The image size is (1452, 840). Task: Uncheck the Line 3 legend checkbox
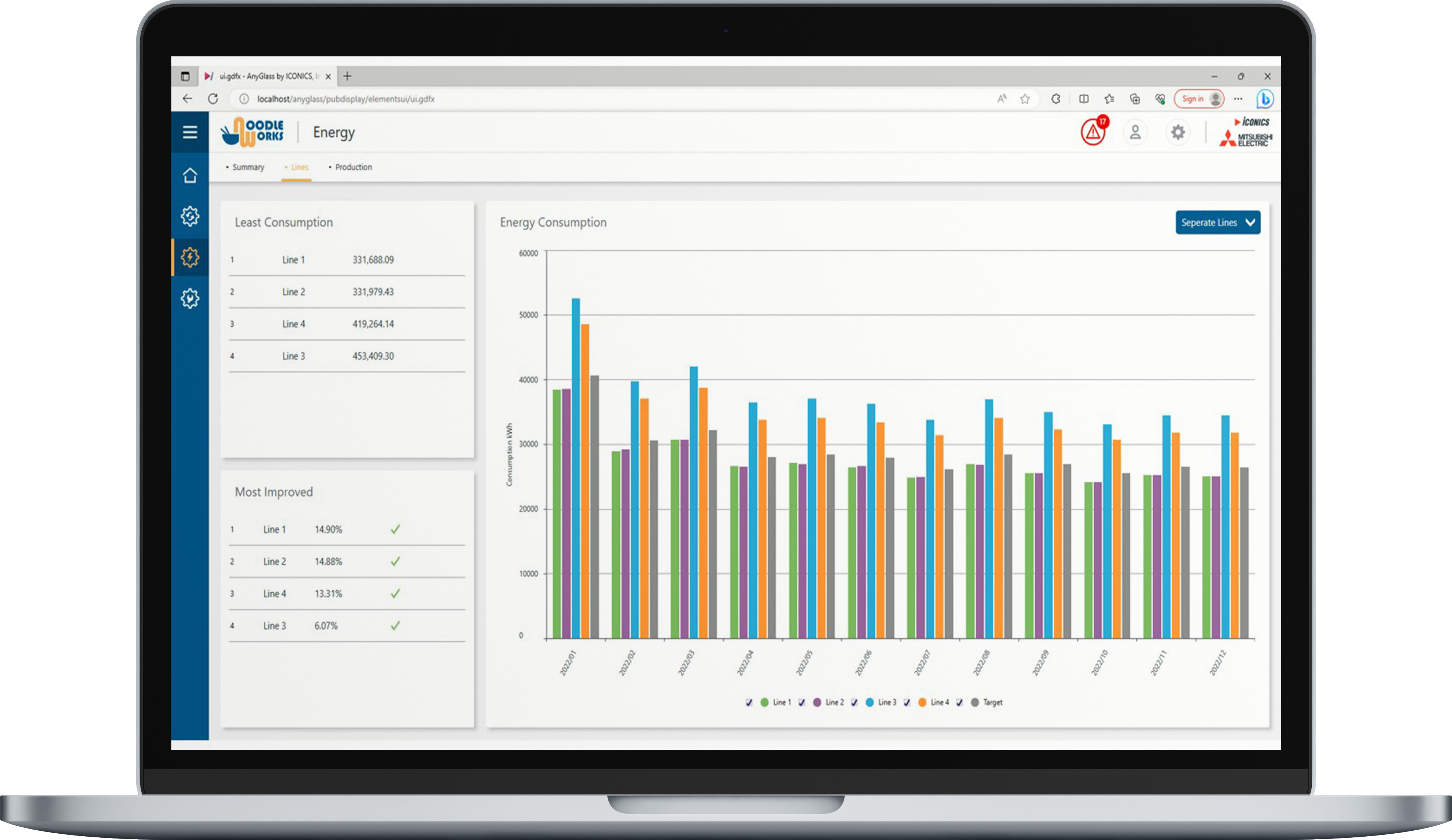[855, 702]
